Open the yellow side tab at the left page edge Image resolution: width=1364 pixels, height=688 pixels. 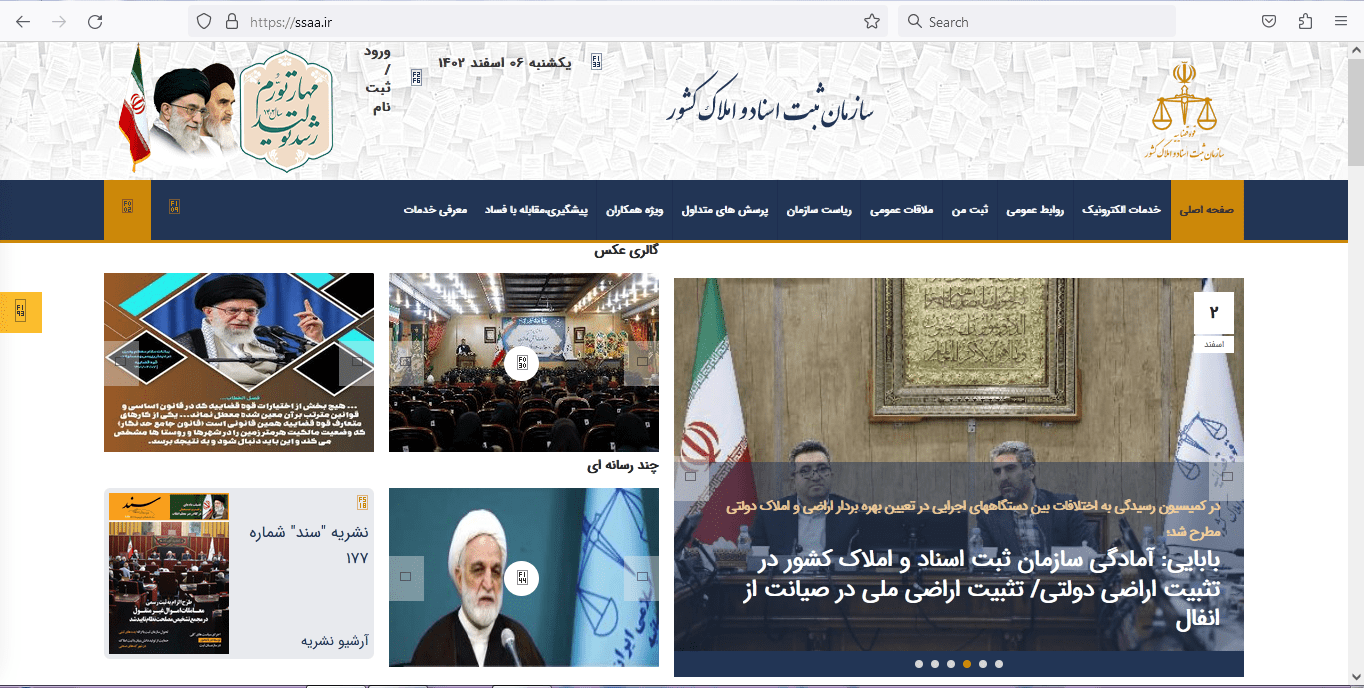(20, 312)
